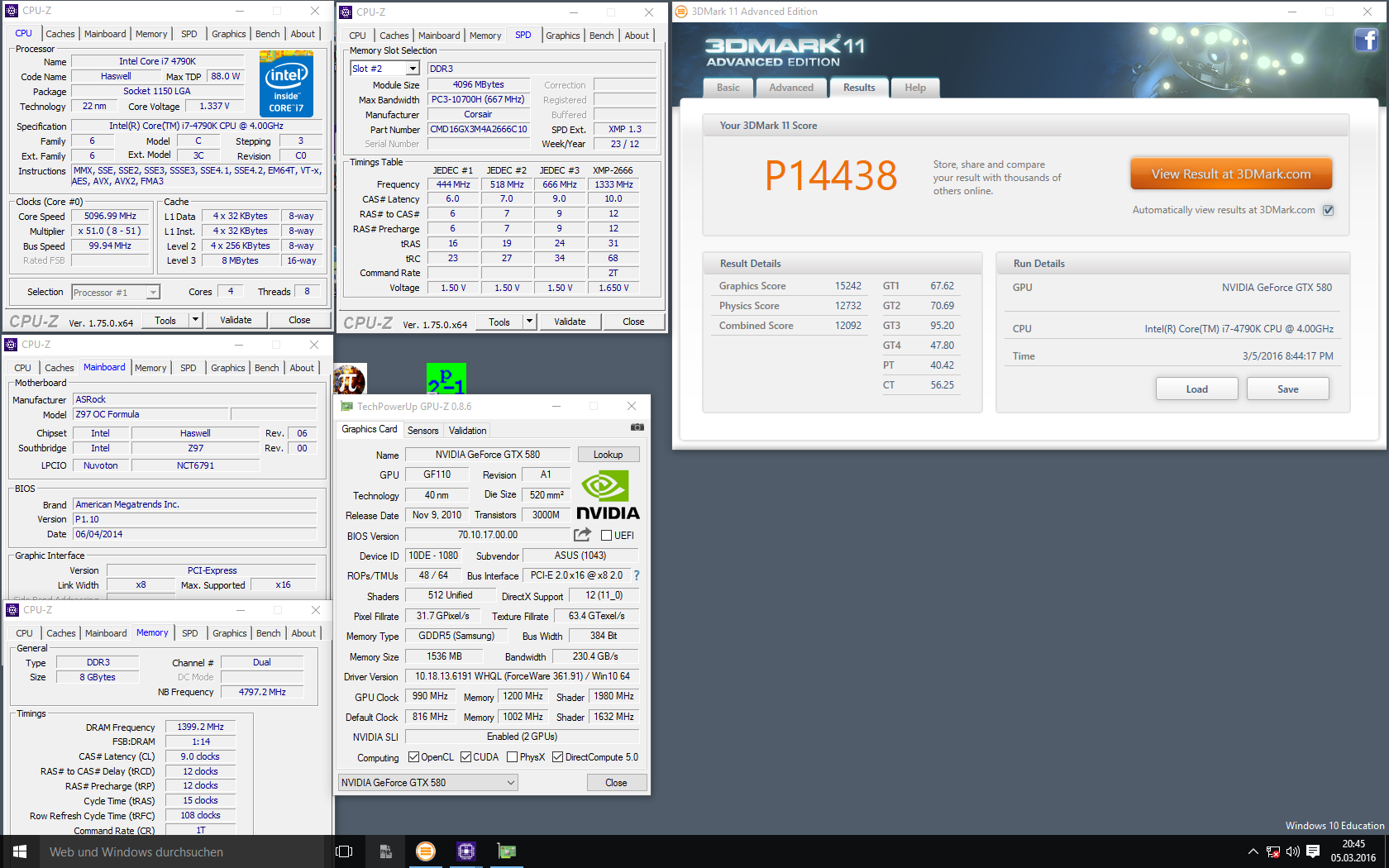The image size is (1389, 868).
Task: Open the Action Center notification icon
Action: pyautogui.click(x=1313, y=851)
